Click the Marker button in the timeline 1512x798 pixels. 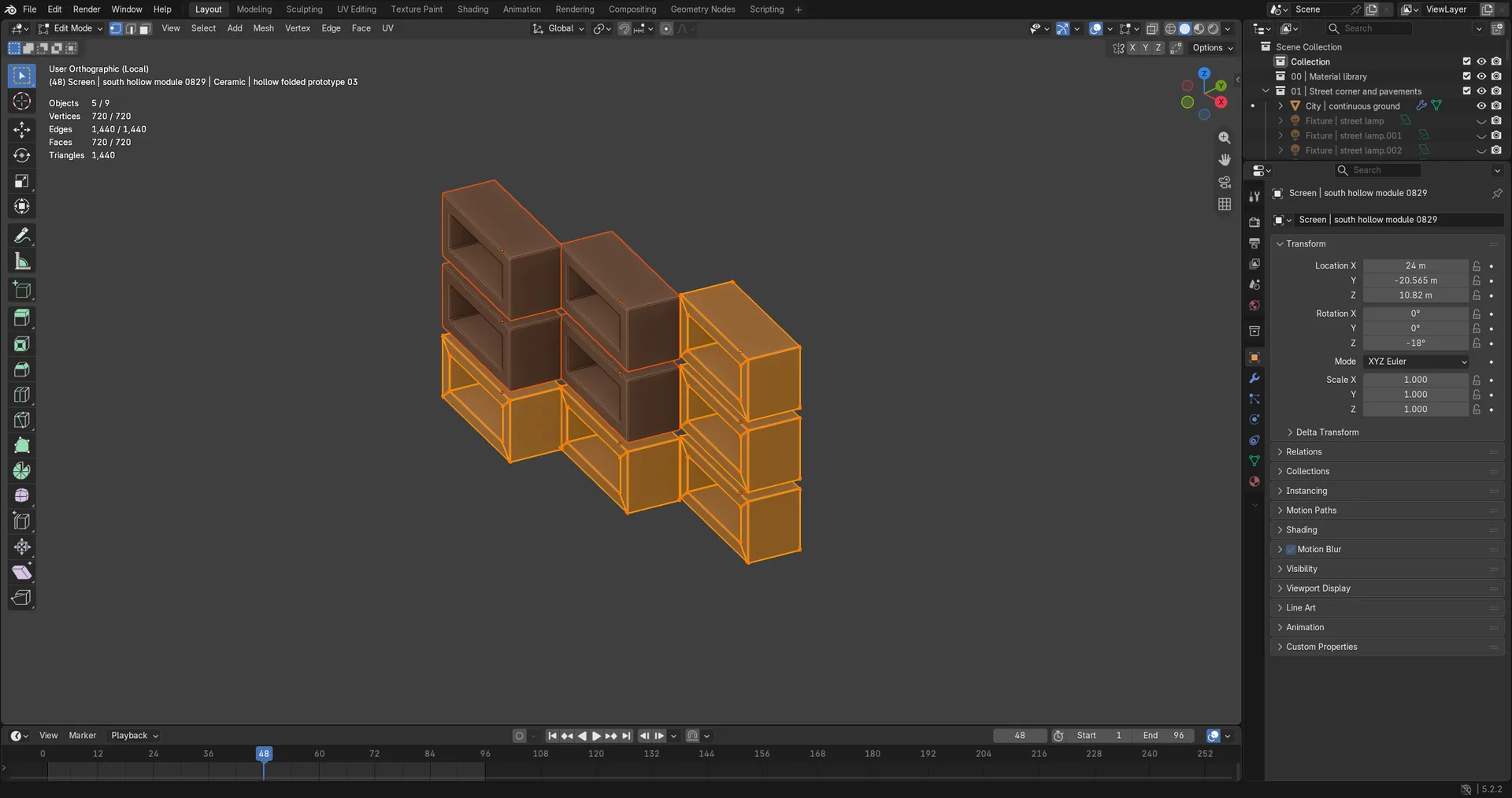[83, 736]
